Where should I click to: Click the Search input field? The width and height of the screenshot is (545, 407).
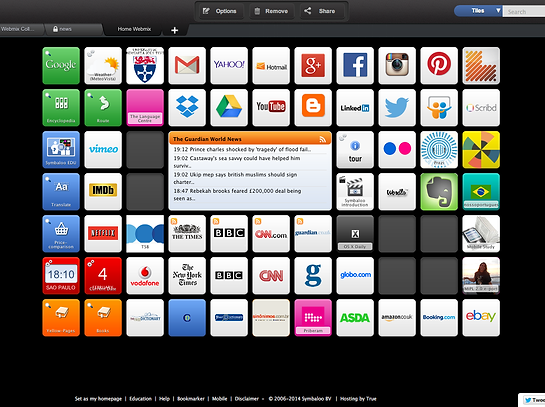click(x=524, y=11)
